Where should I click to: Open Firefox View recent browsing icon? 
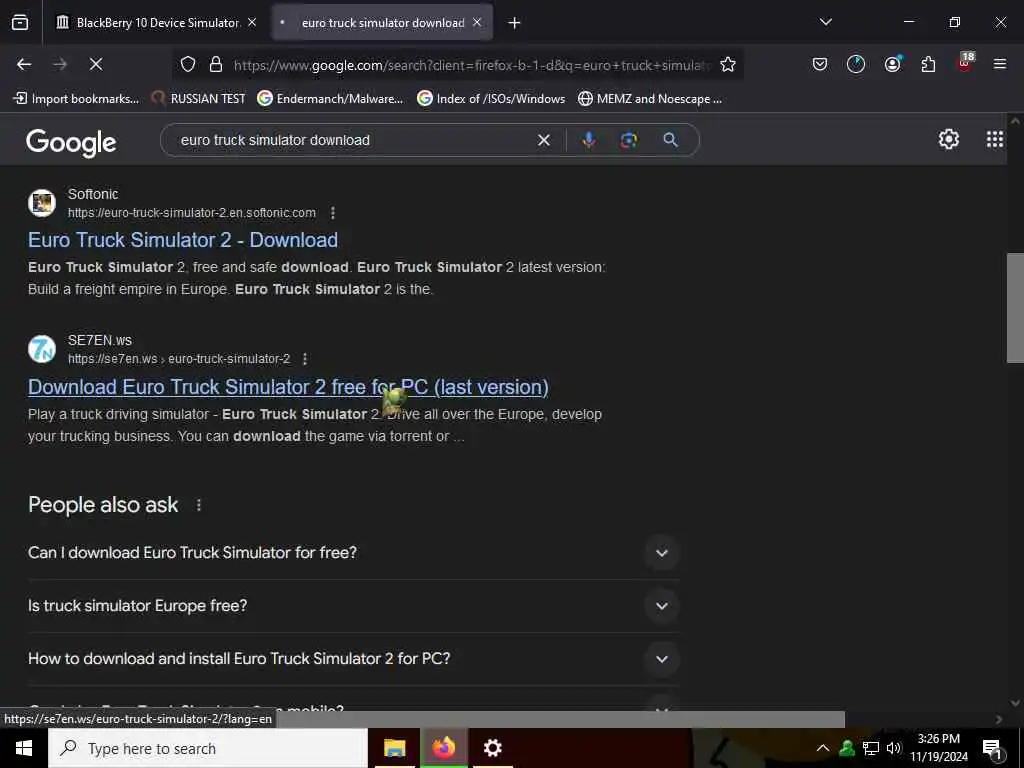[x=20, y=23]
